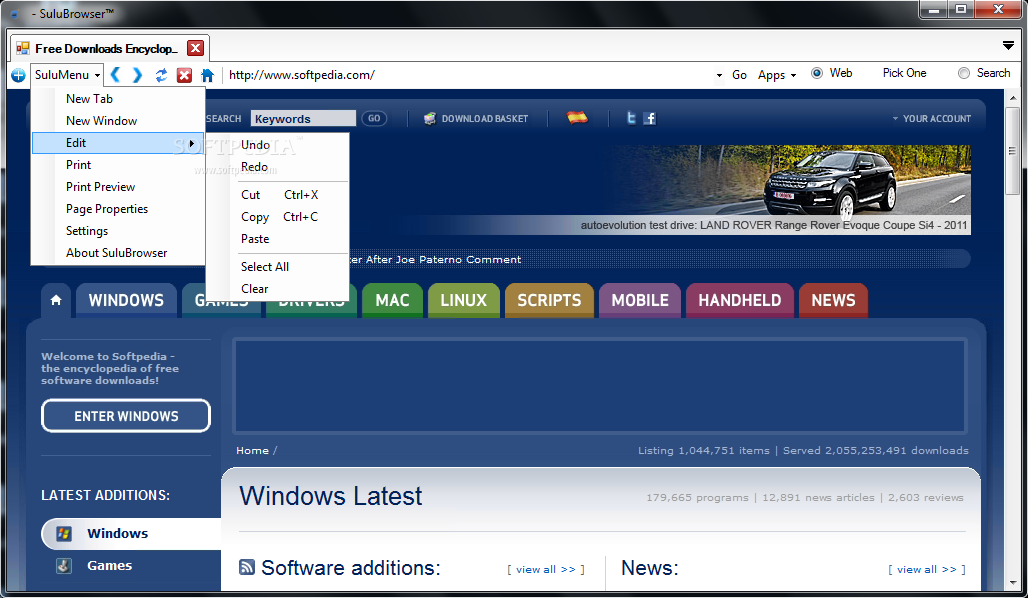Click Clear in the Edit submenu

[277, 289]
